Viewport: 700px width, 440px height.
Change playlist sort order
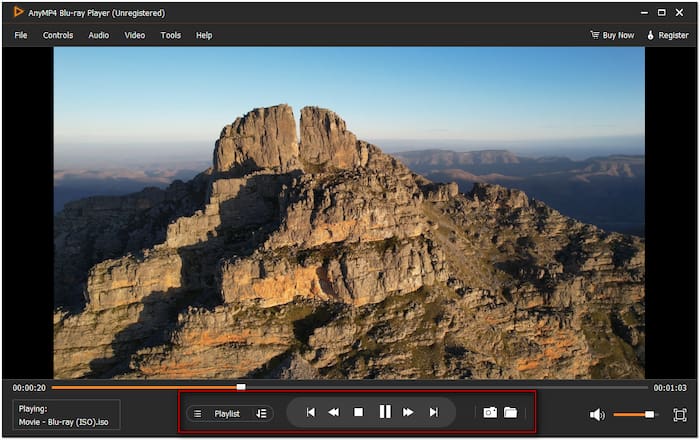261,413
